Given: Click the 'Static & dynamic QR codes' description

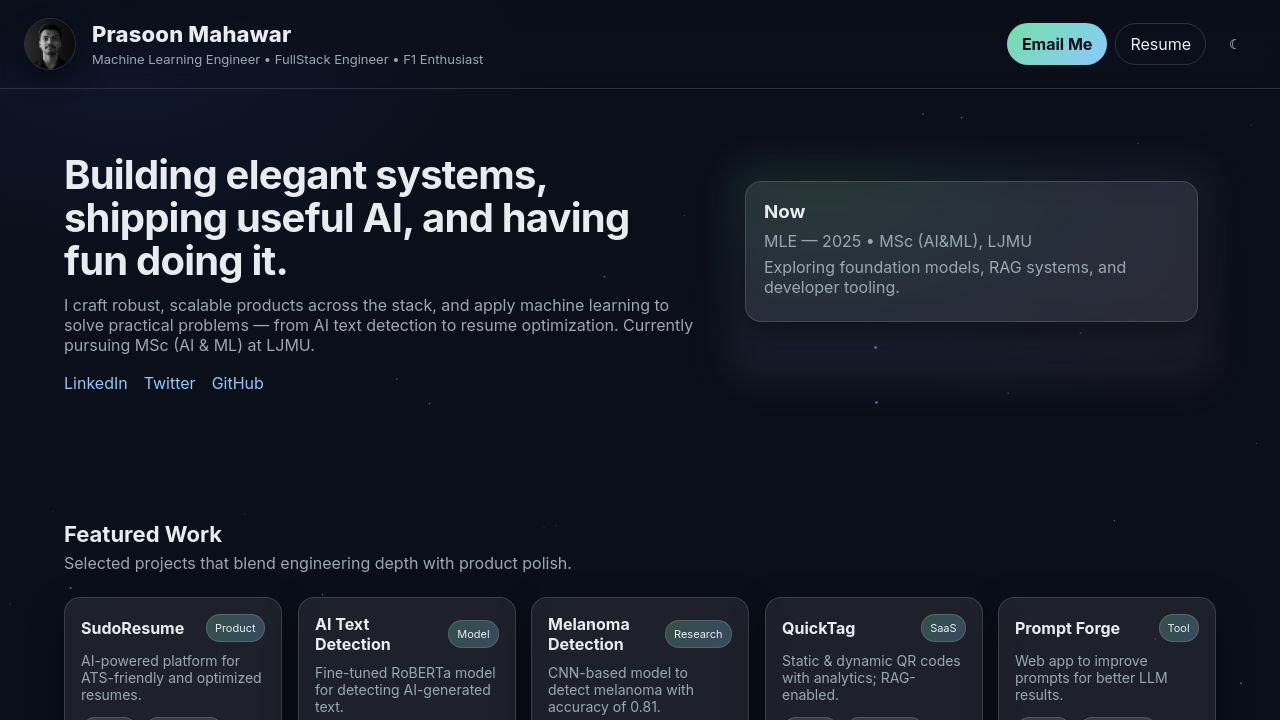Looking at the screenshot, I should 871,678.
